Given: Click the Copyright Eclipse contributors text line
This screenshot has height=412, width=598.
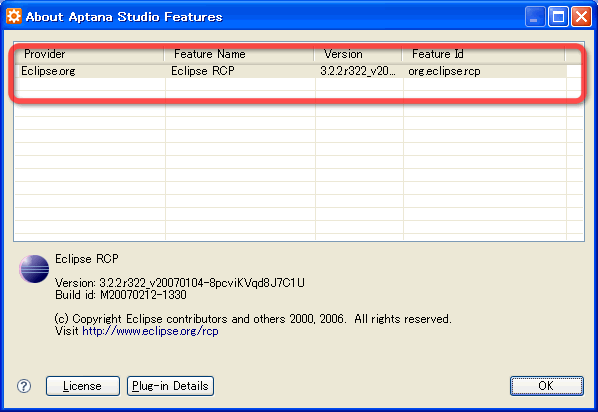Looking at the screenshot, I should [253, 319].
